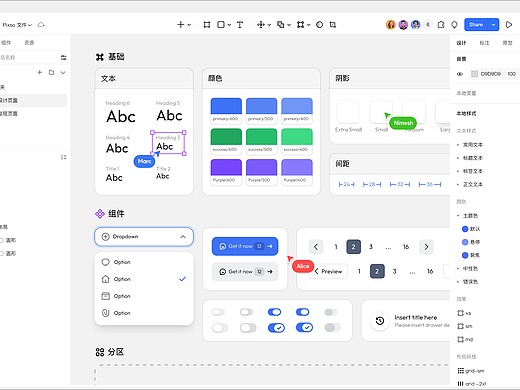Screen dimensions: 520x390
Task: Click the third user avatar
Action: coord(415,25)
